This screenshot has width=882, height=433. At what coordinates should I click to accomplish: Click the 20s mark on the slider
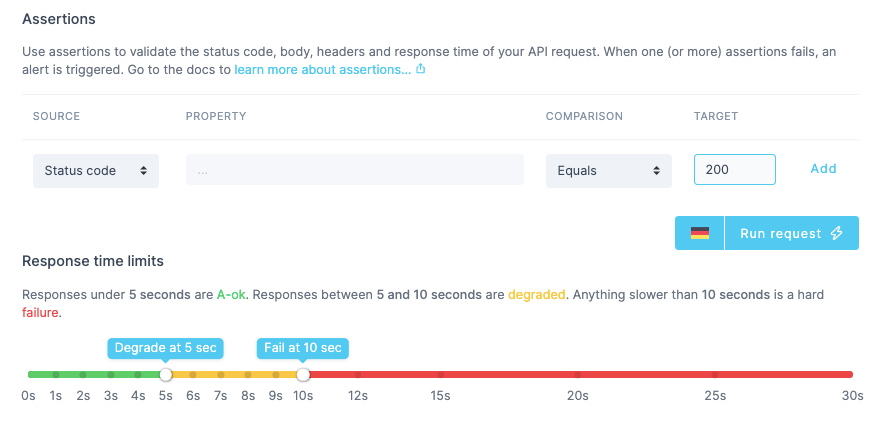[x=577, y=374]
